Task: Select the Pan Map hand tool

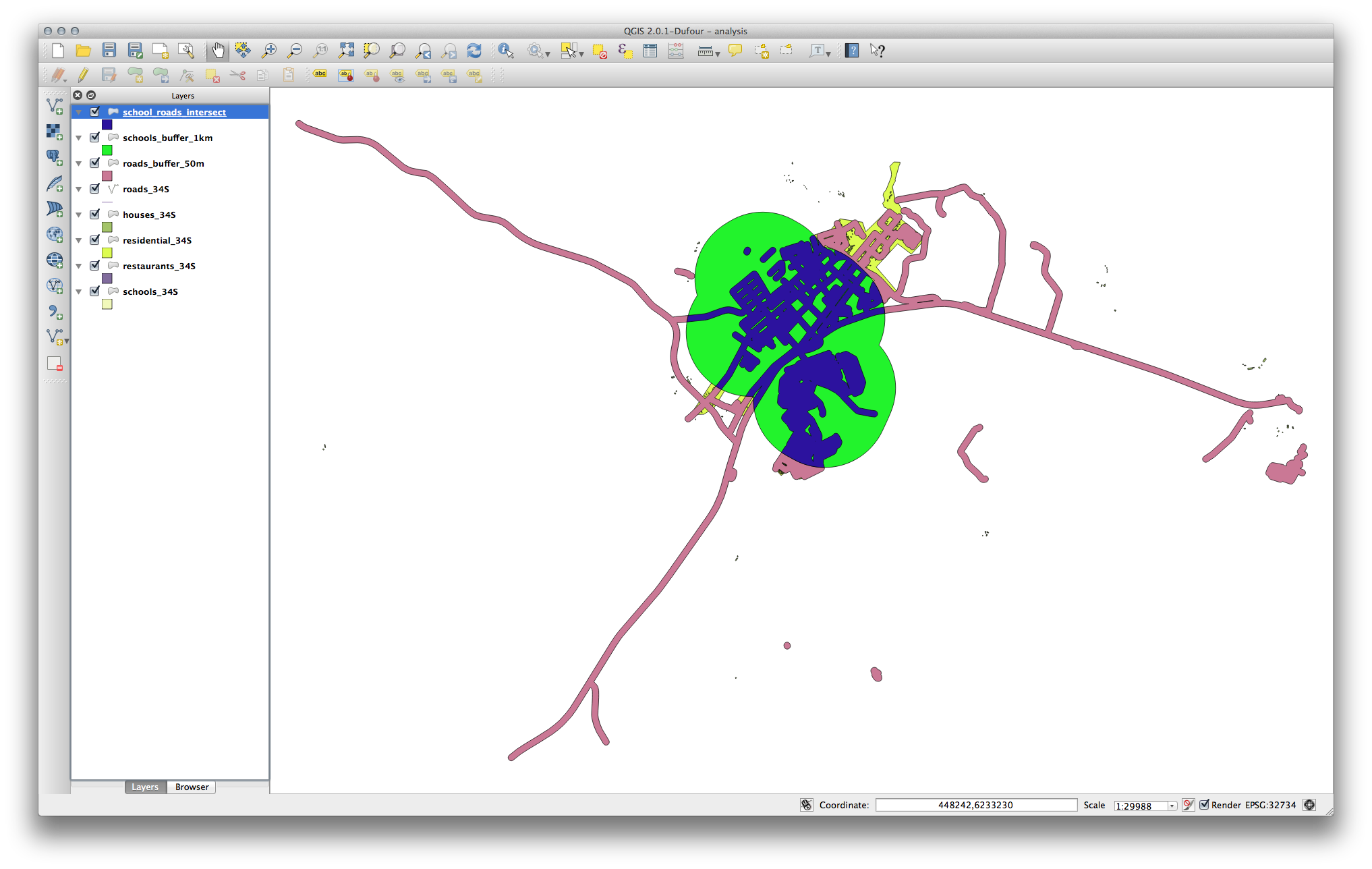Action: (218, 51)
